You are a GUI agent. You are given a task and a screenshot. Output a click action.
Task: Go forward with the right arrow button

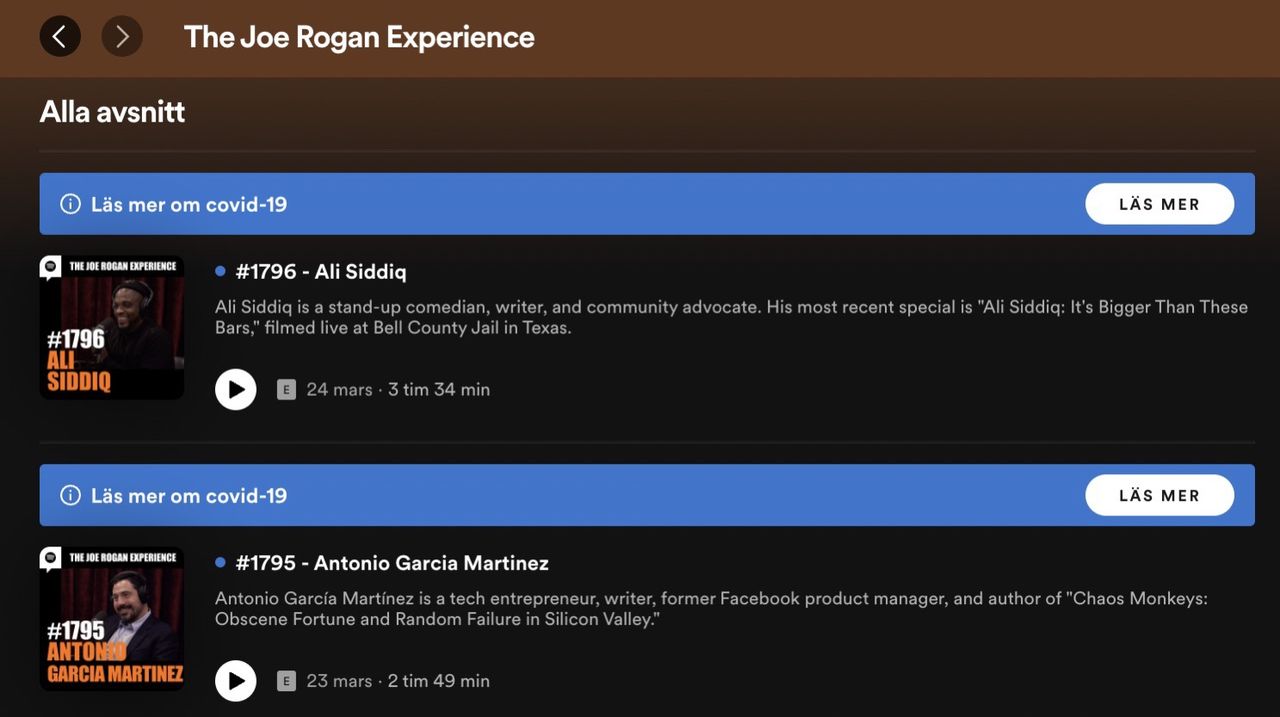coord(122,37)
